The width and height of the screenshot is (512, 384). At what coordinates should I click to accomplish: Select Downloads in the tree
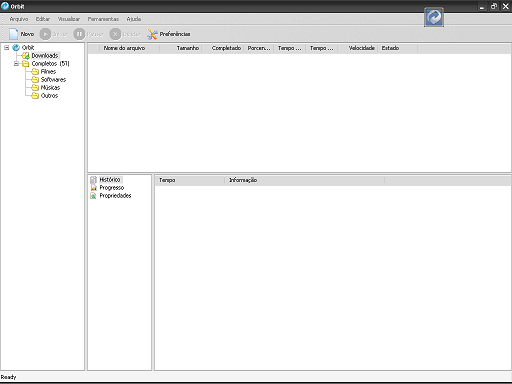click(45, 56)
